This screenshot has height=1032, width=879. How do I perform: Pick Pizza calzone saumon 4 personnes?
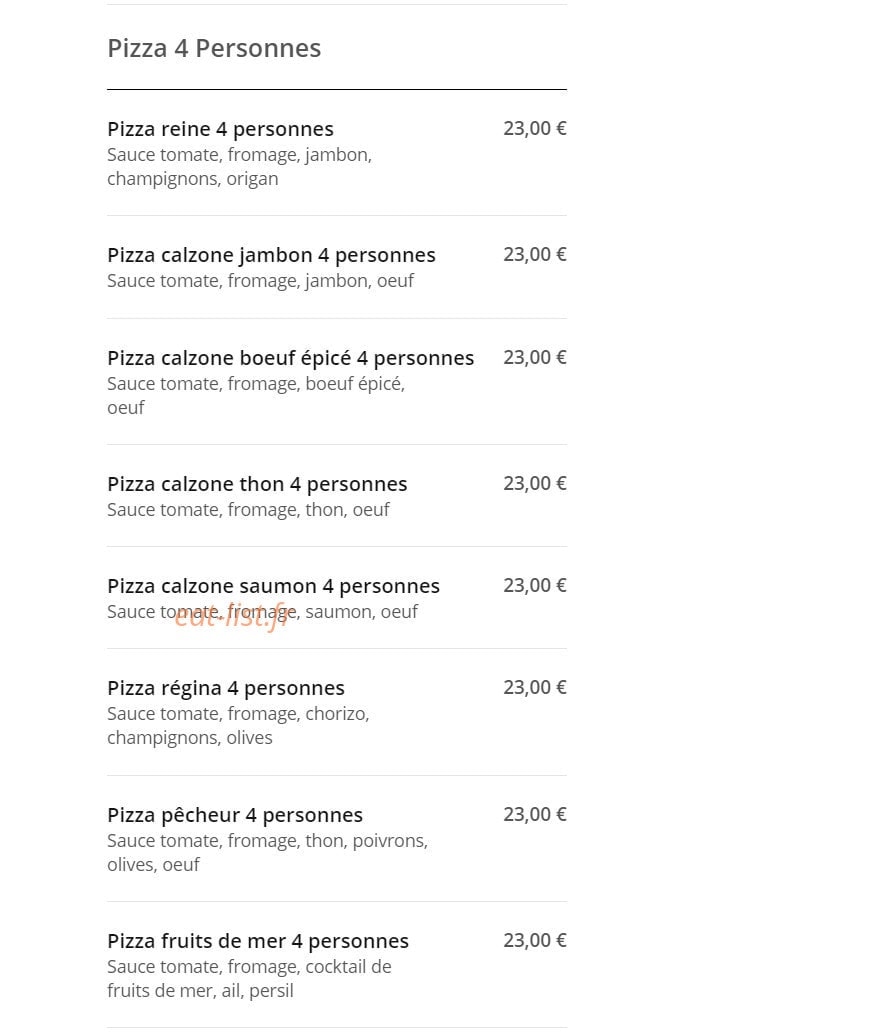click(x=273, y=586)
